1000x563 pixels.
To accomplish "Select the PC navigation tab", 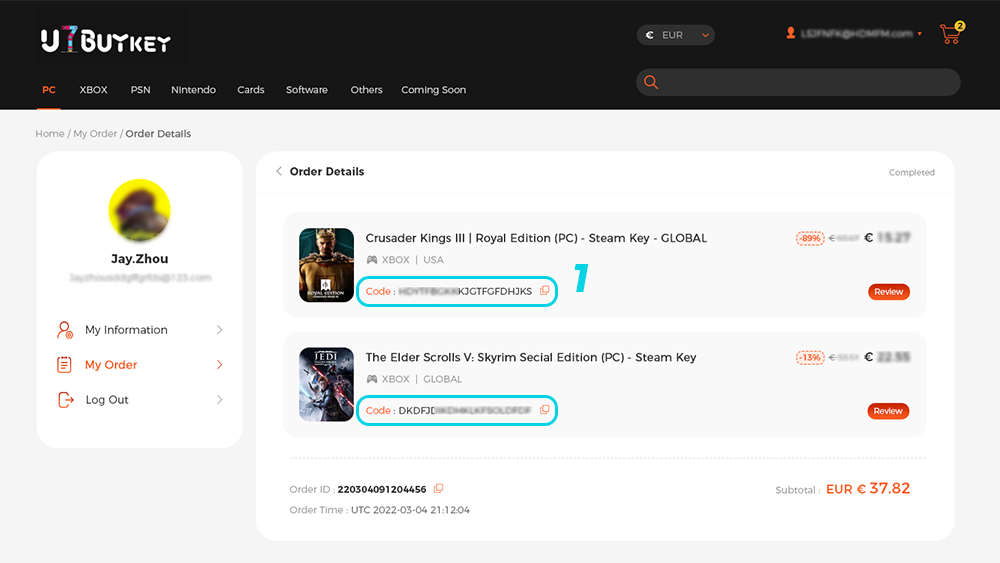I will point(49,90).
